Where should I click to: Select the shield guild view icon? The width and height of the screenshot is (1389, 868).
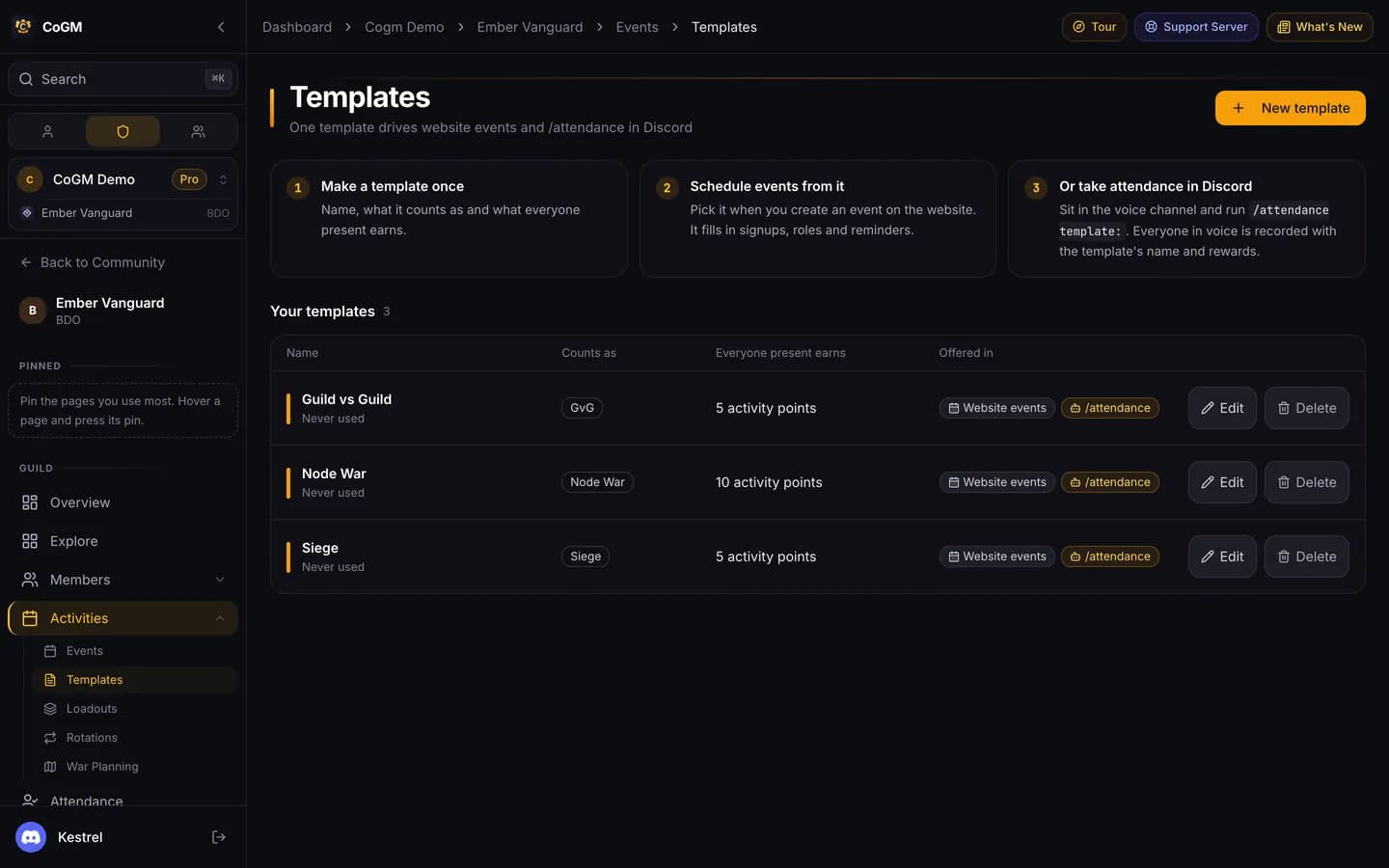point(123,131)
